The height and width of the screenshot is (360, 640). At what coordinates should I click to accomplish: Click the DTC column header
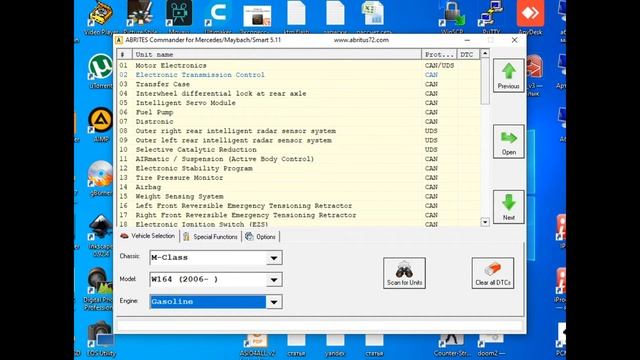point(468,54)
